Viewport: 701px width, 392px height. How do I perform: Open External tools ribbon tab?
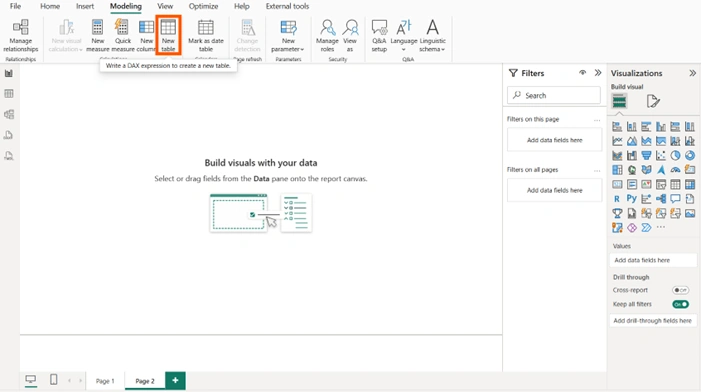click(x=287, y=6)
